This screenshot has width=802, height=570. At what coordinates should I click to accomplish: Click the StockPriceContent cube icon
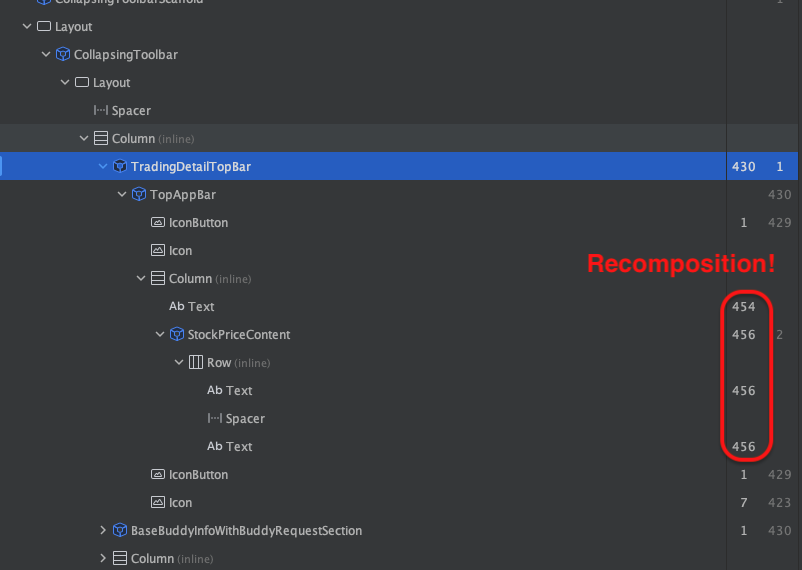[176, 334]
